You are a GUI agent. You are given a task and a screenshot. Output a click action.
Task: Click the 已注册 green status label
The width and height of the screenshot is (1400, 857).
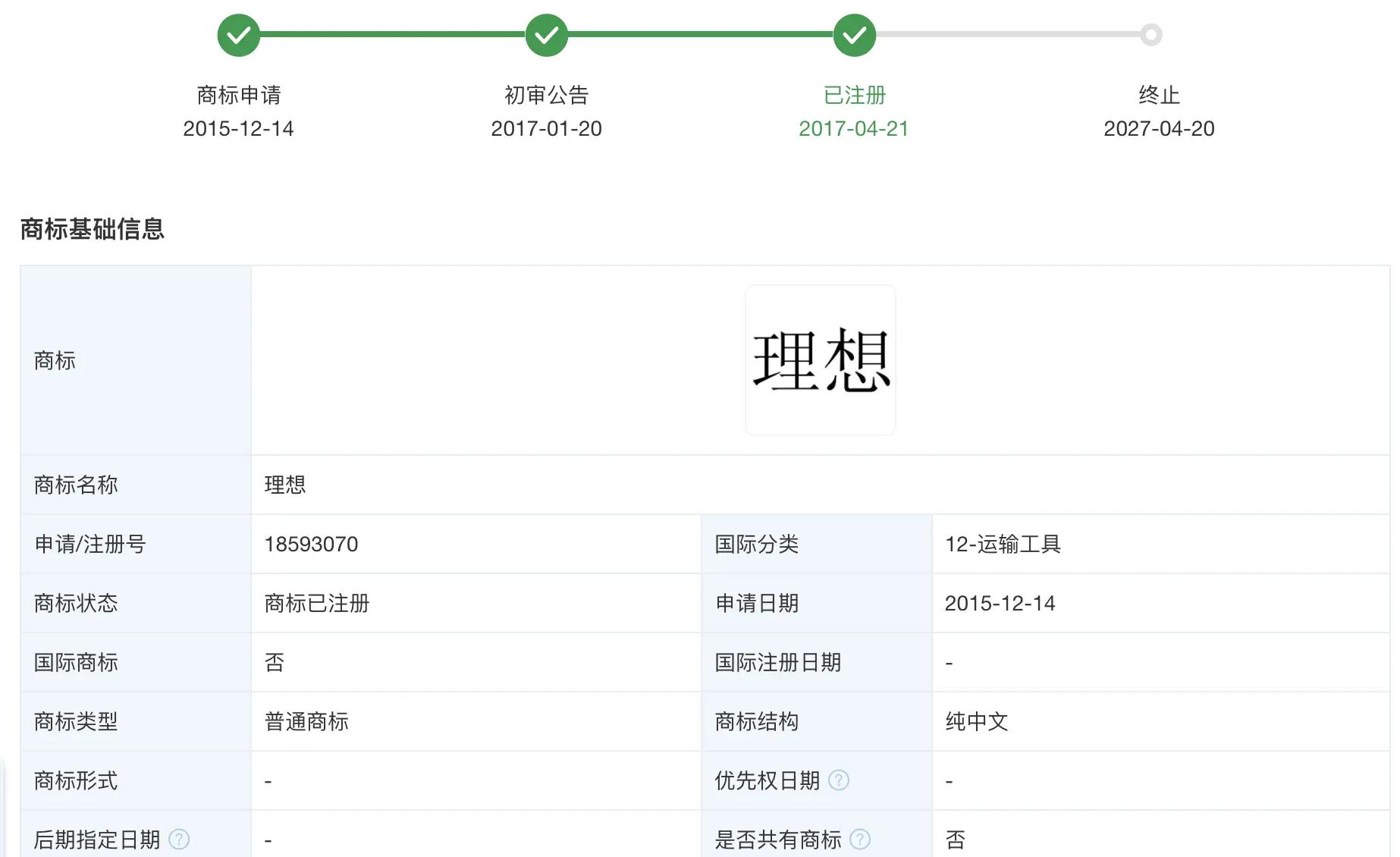tap(854, 96)
